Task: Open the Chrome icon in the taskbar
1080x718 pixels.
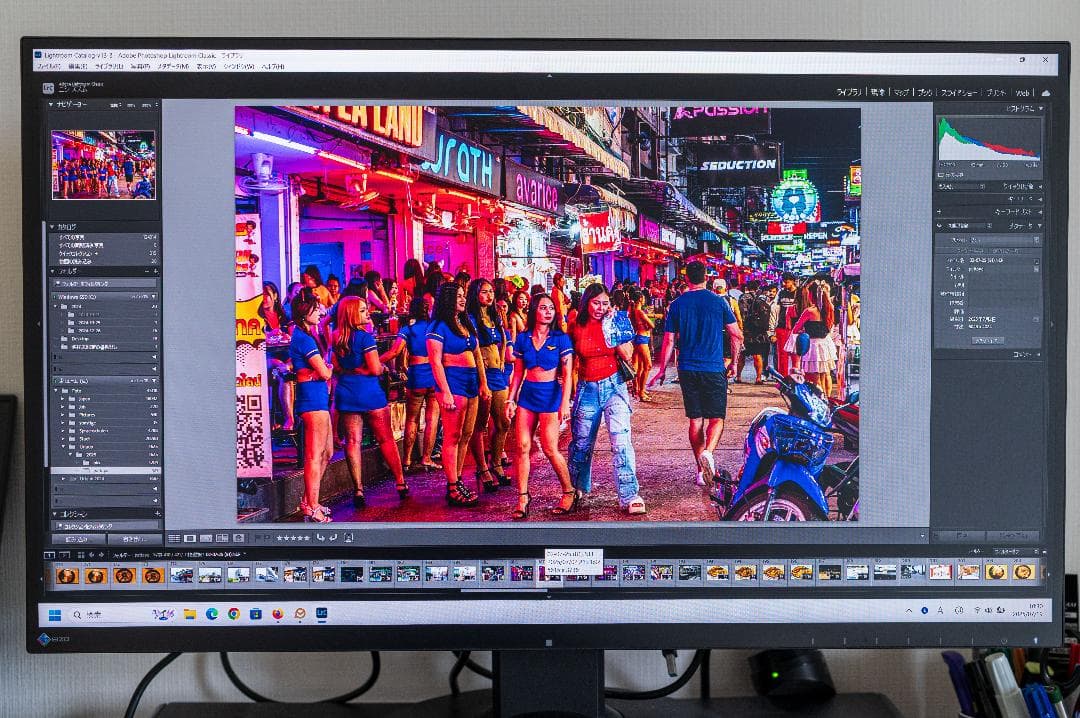Action: coord(233,613)
